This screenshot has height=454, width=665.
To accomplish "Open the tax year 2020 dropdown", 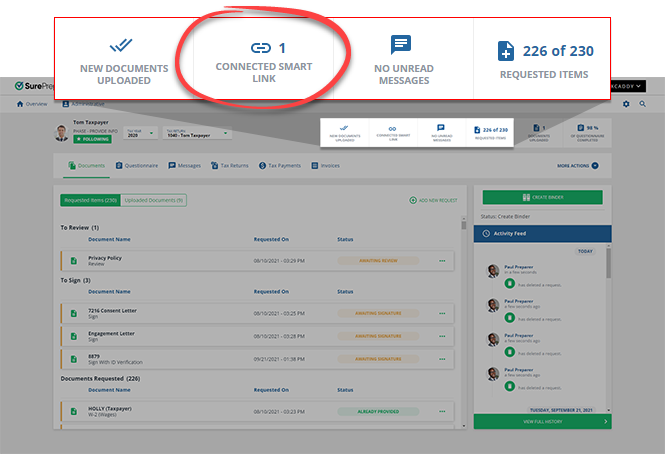I will pyautogui.click(x=137, y=132).
